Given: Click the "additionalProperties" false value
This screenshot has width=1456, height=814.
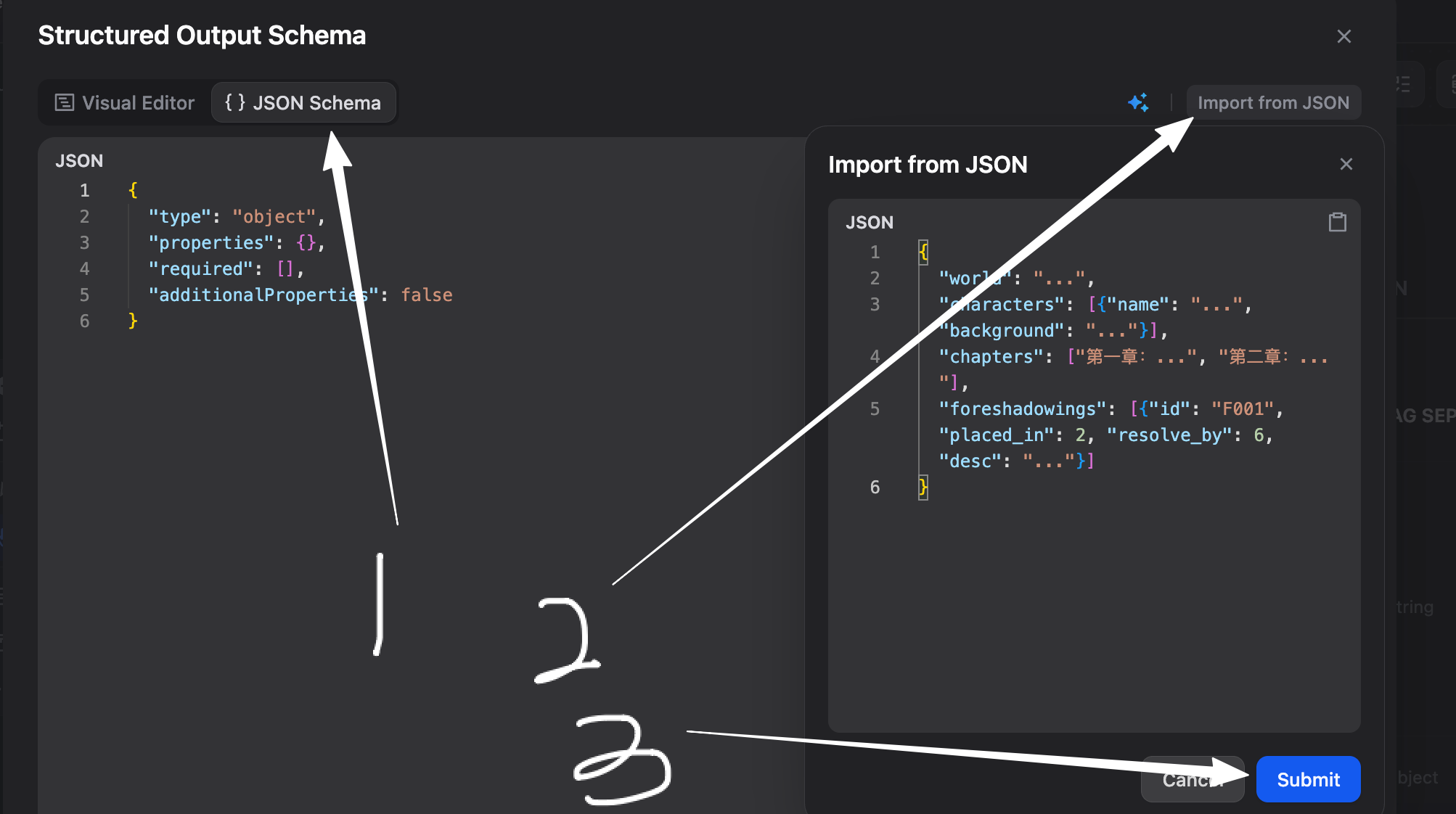Looking at the screenshot, I should click(x=427, y=295).
